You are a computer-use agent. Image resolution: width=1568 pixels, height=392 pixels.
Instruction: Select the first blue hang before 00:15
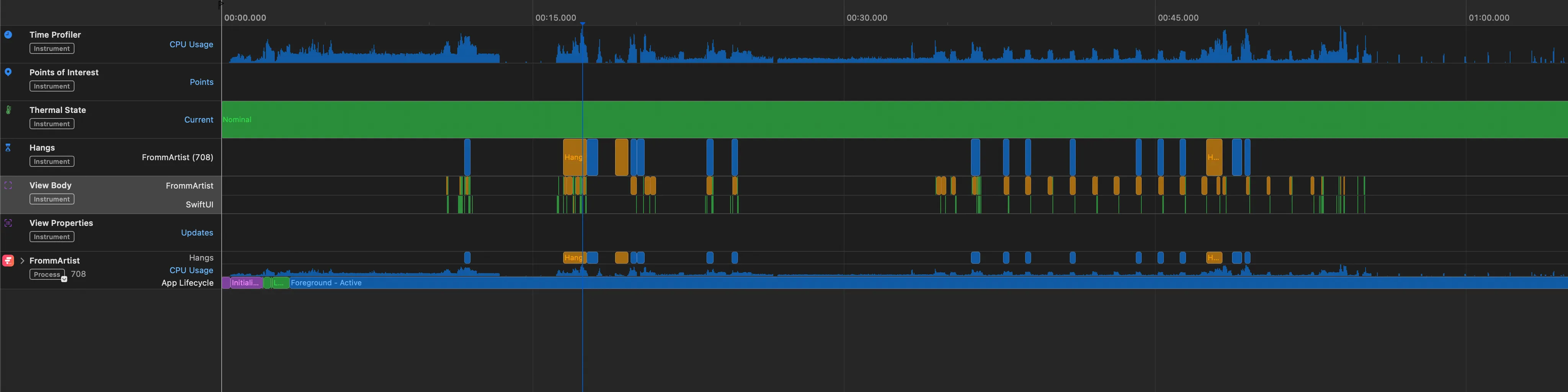click(467, 157)
